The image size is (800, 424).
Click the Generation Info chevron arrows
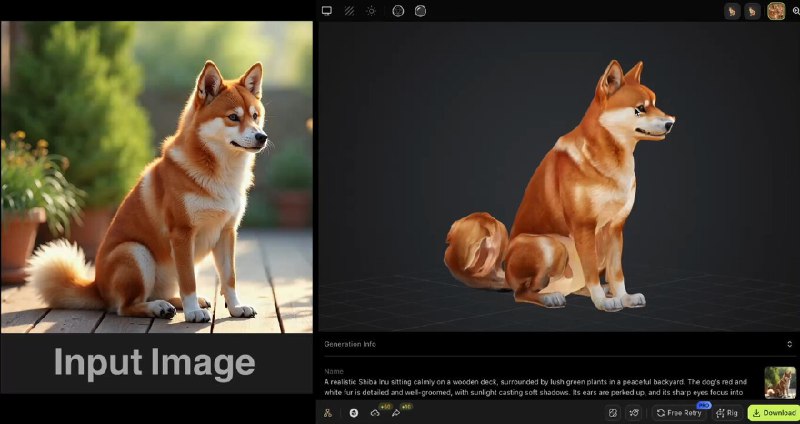[x=790, y=344]
